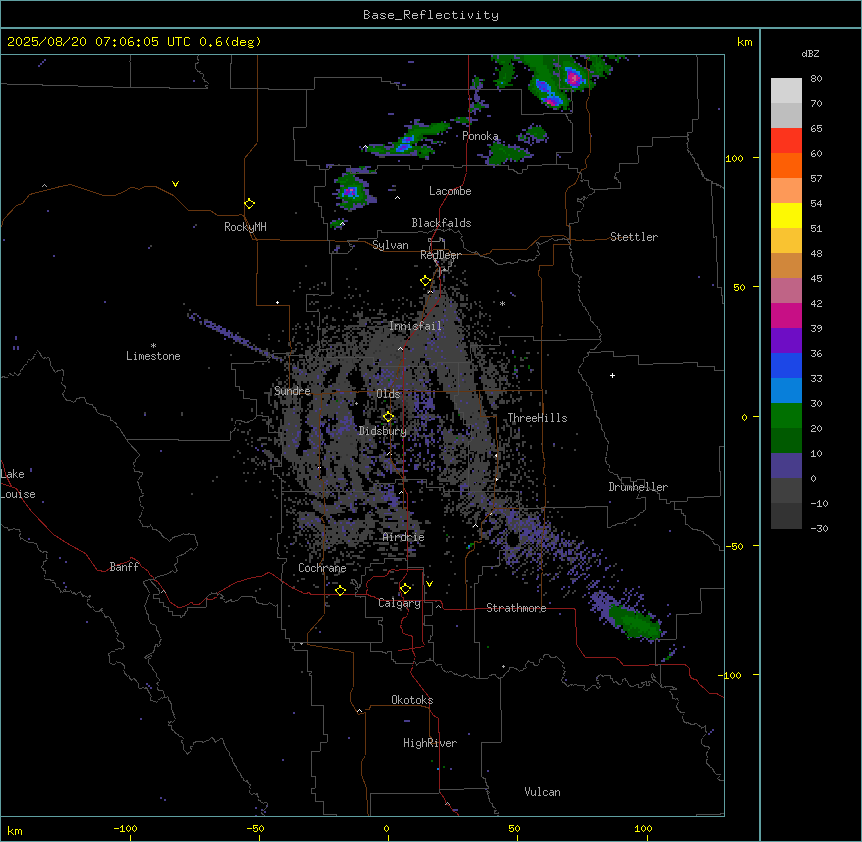Click the Ponoka city label
862x842 pixels.
(x=480, y=136)
